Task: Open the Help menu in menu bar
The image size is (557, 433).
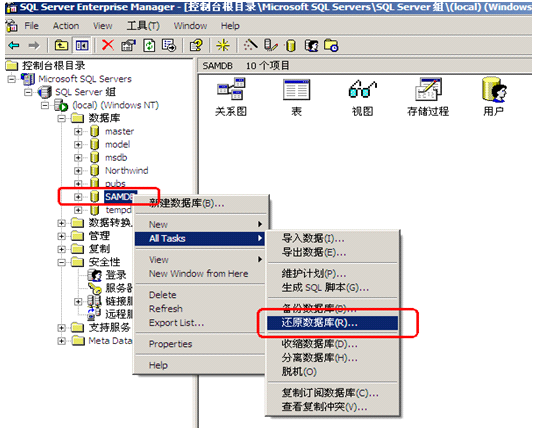Action: point(230,26)
